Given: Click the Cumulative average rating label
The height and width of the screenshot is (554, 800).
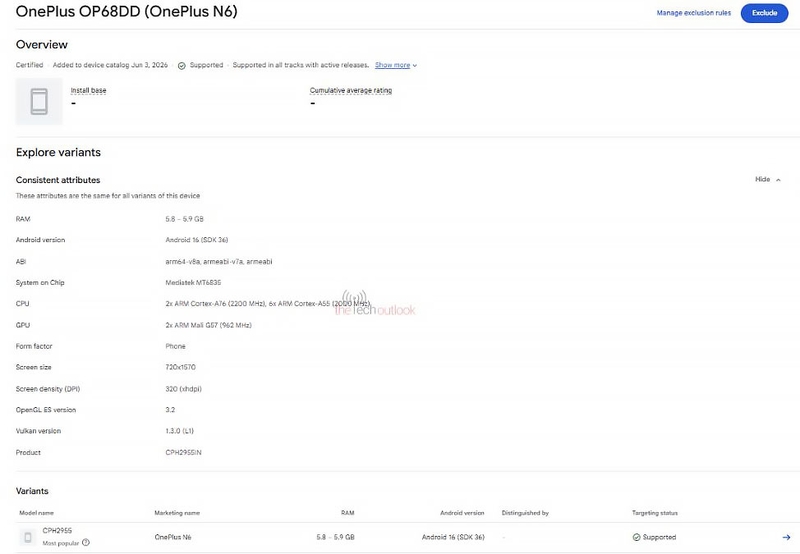Looking at the screenshot, I should [351, 90].
